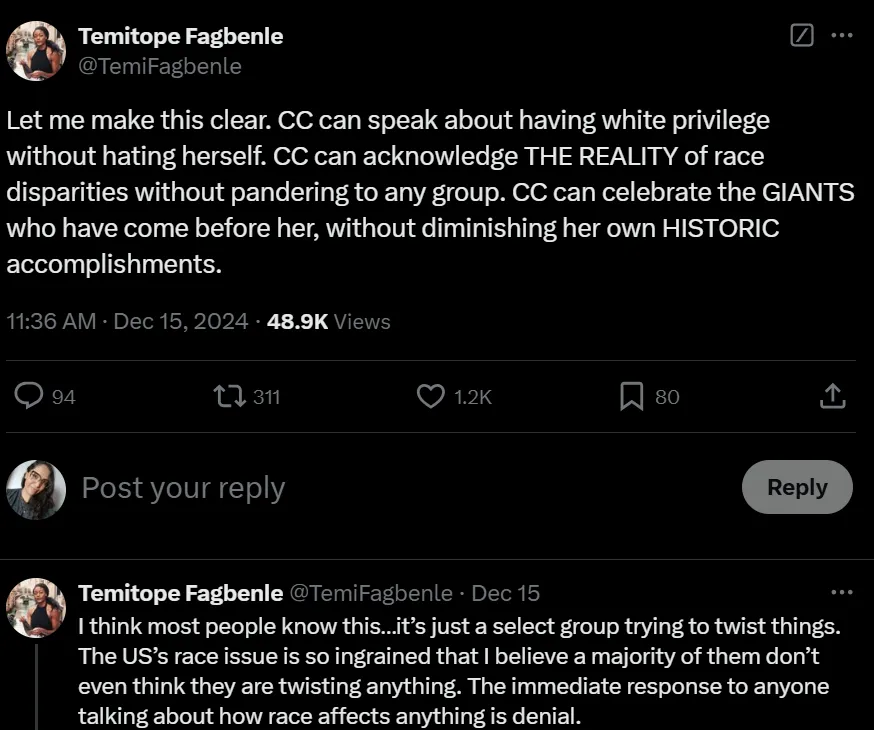Click the Grok explain icon at top right
The image size is (874, 730).
(x=800, y=34)
